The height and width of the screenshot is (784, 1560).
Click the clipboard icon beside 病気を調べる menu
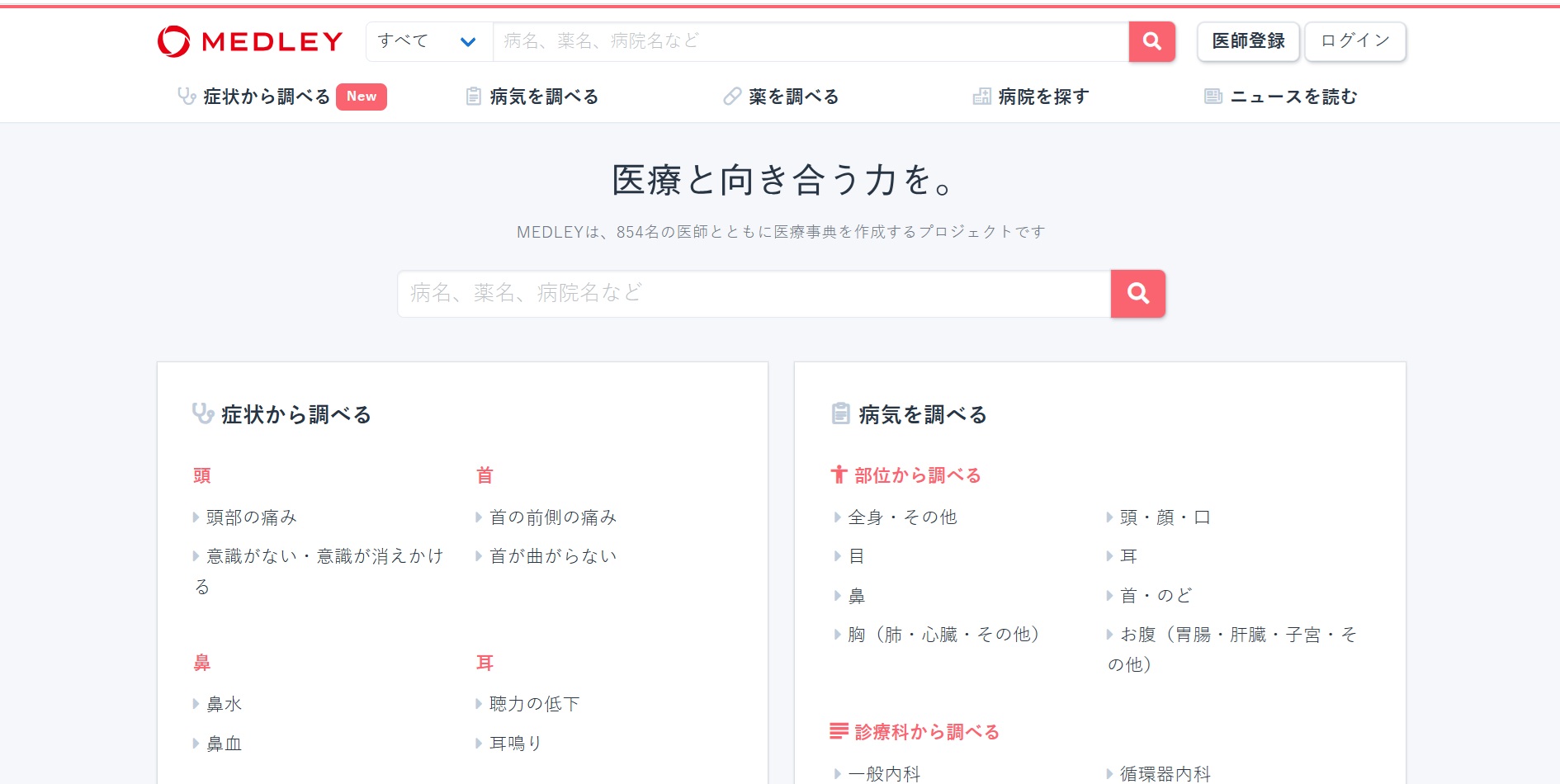473,97
